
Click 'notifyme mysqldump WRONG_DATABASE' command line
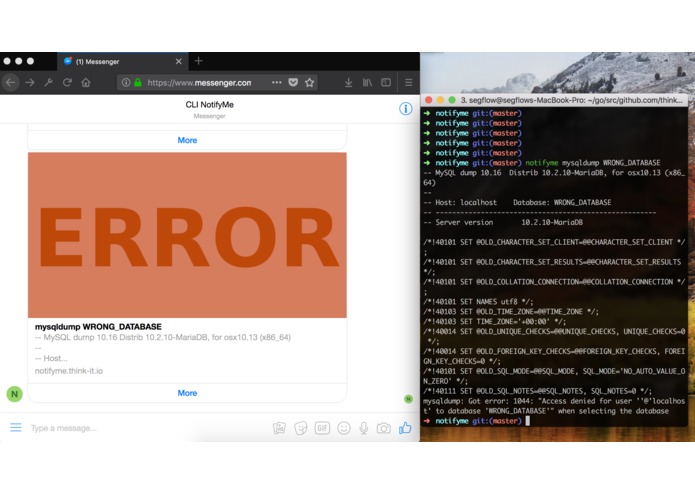coord(593,163)
